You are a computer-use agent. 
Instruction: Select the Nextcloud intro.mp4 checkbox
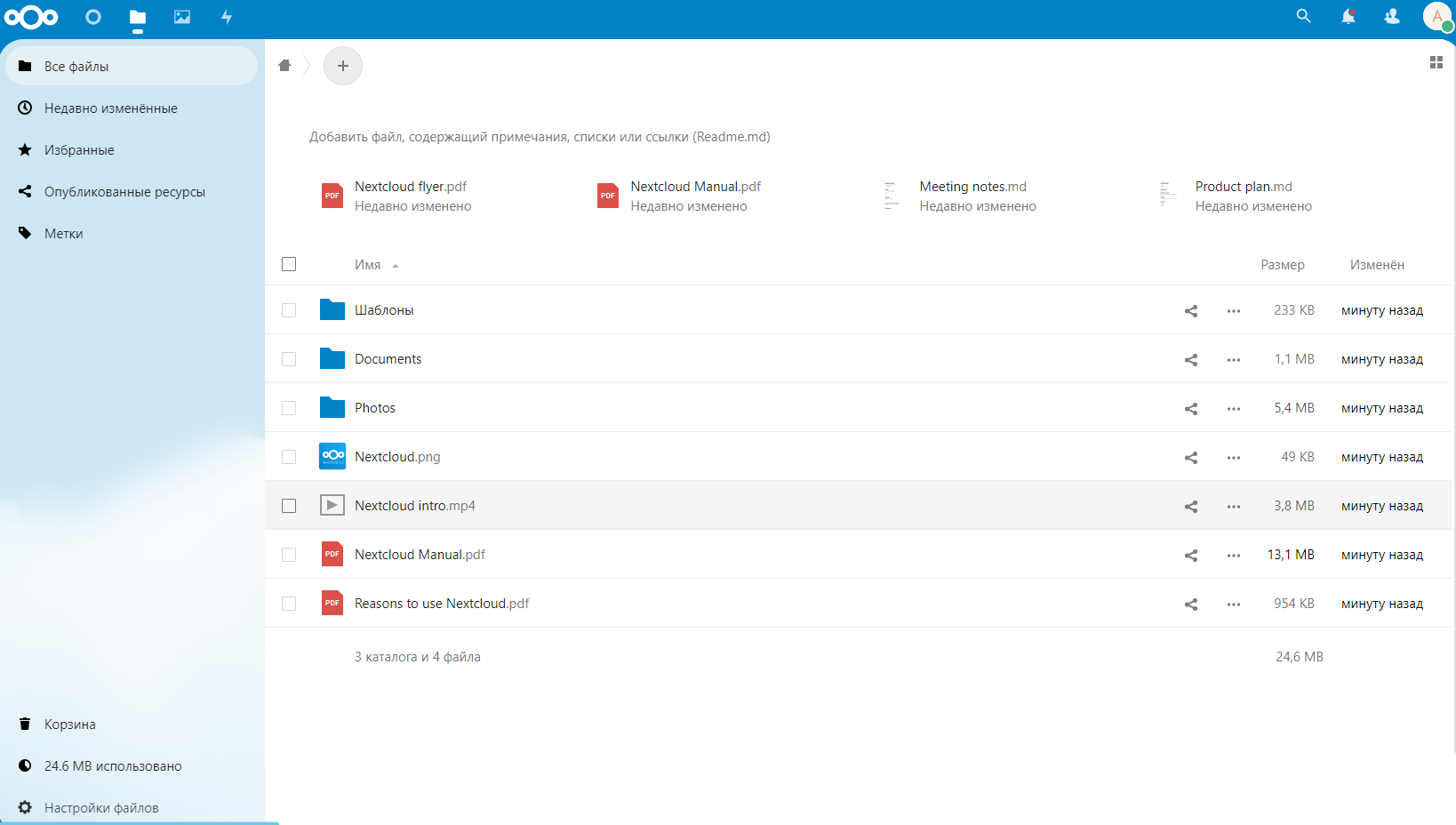289,506
